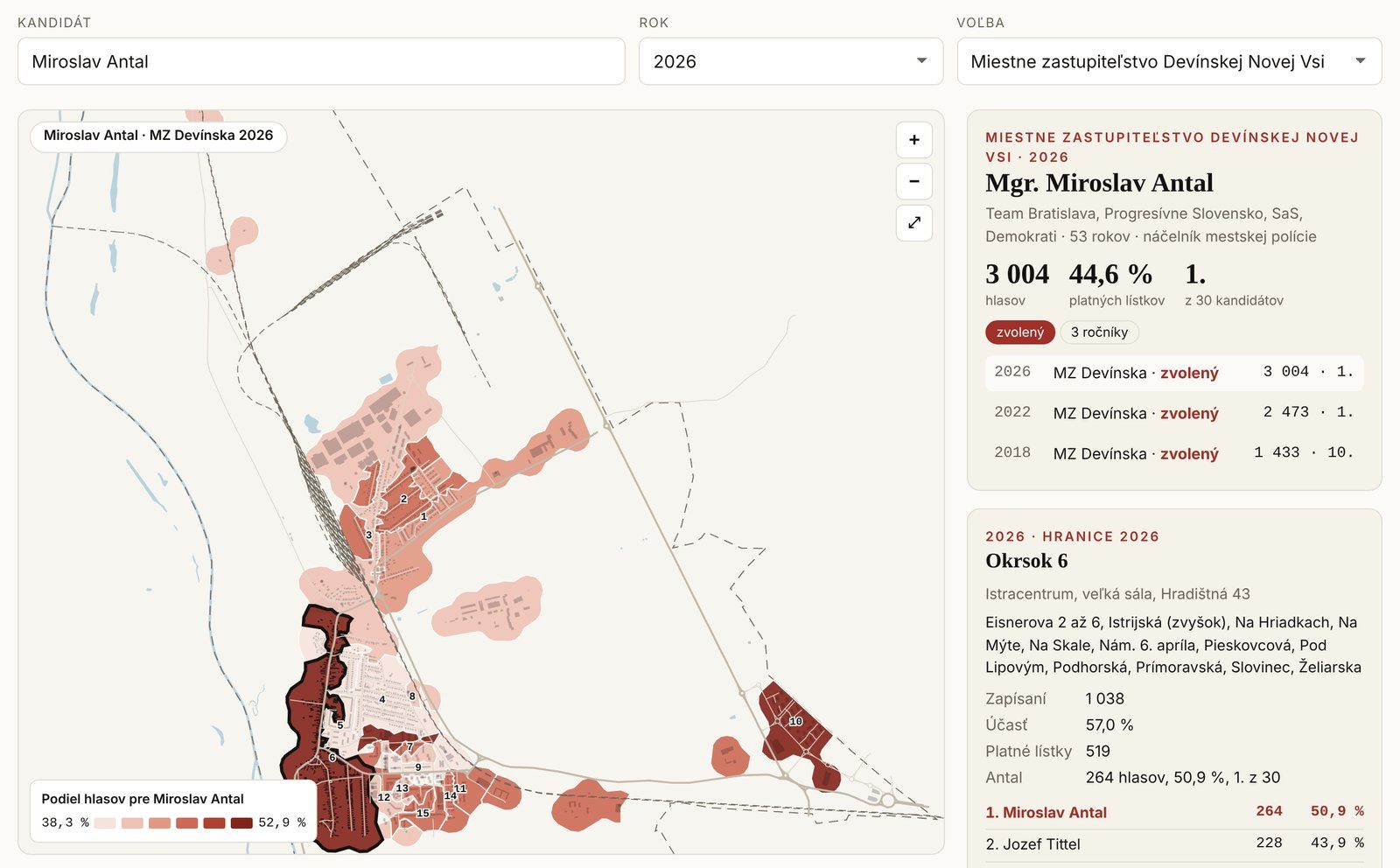Viewport: 1400px width, 868px height.
Task: Select district 7 on the map
Action: coord(409,746)
